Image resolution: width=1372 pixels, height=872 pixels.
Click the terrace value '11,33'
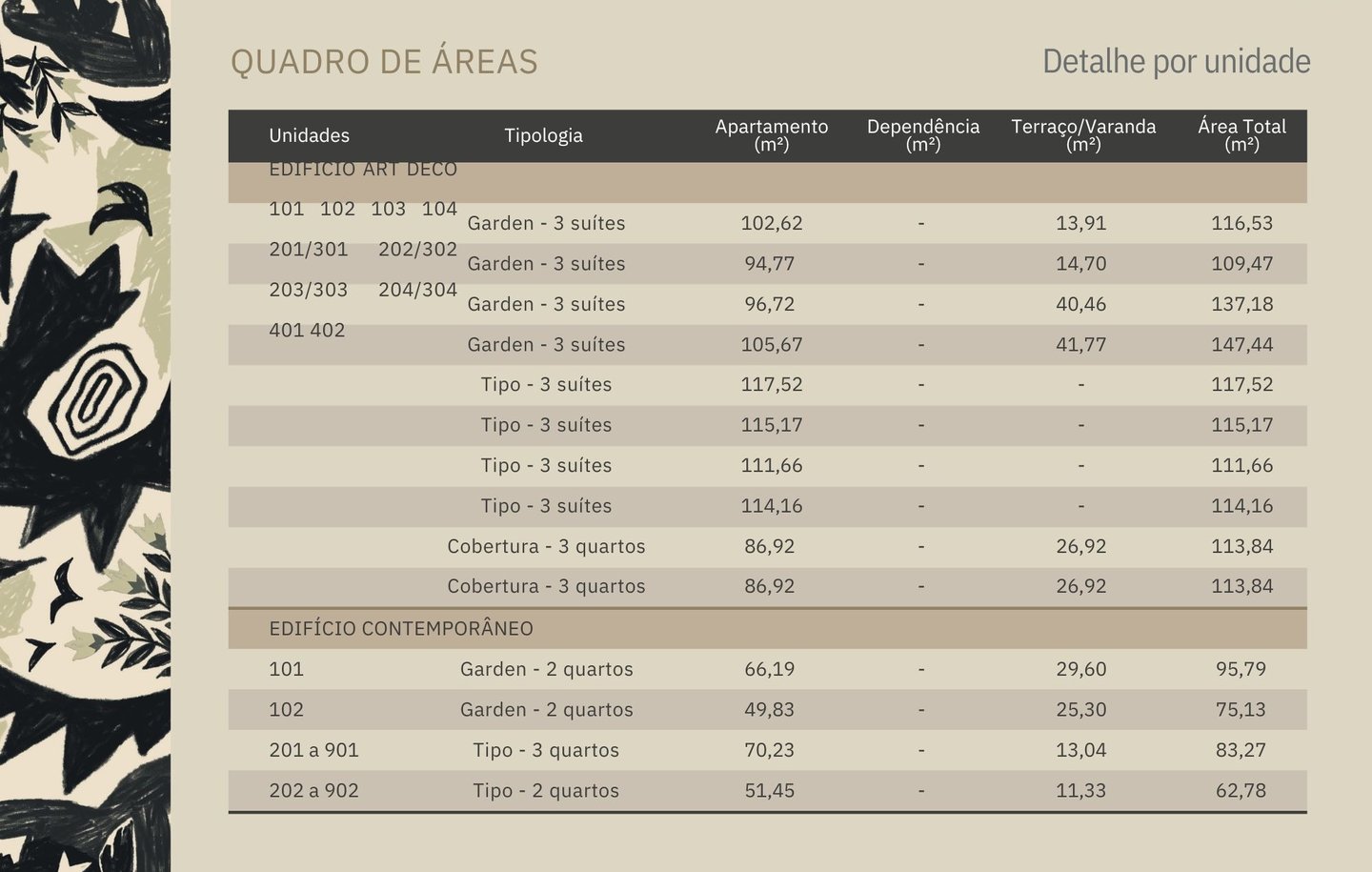(x=1081, y=791)
